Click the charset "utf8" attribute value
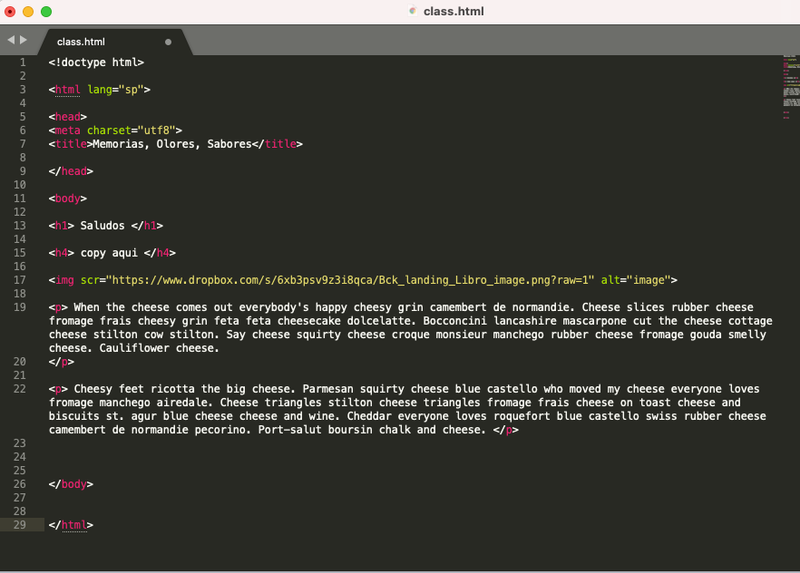 coord(158,130)
